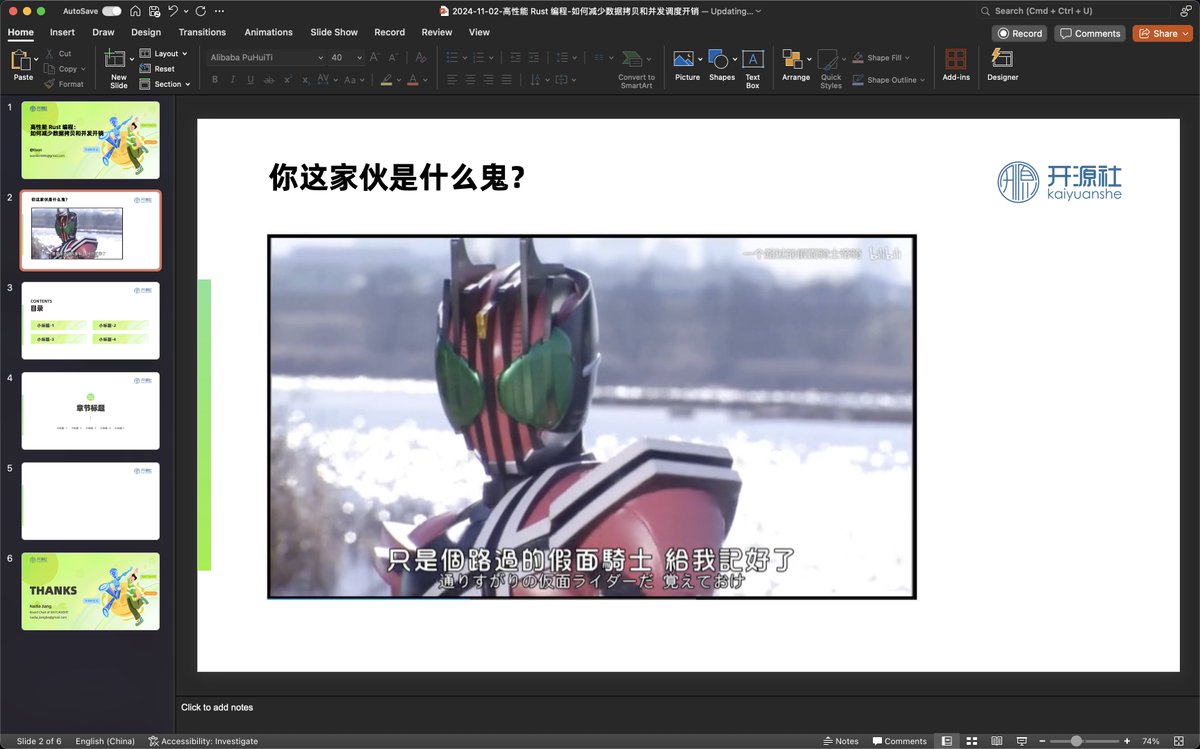Select slide 6 THANKS thumbnail
This screenshot has height=749, width=1200.
point(90,591)
